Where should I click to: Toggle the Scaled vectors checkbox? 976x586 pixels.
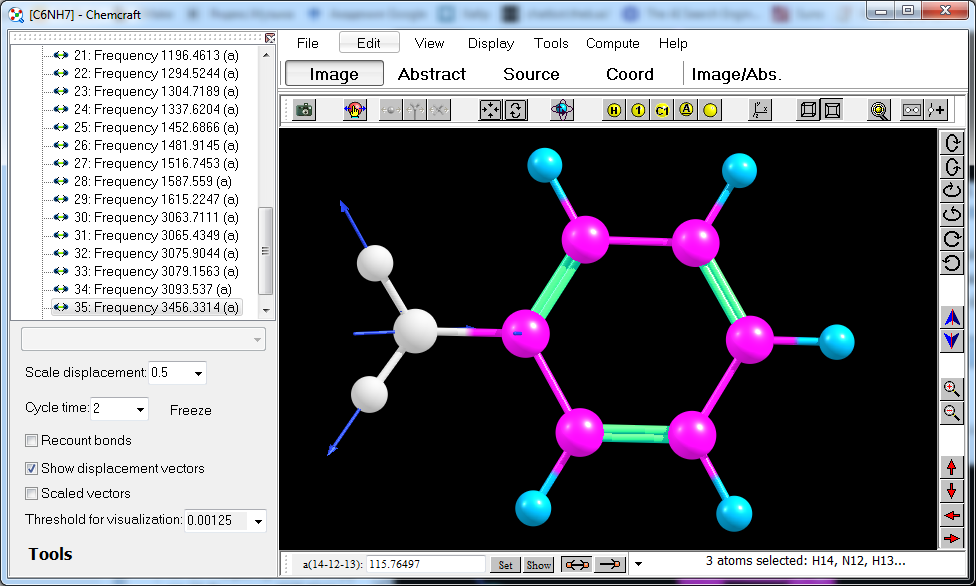coord(32,494)
